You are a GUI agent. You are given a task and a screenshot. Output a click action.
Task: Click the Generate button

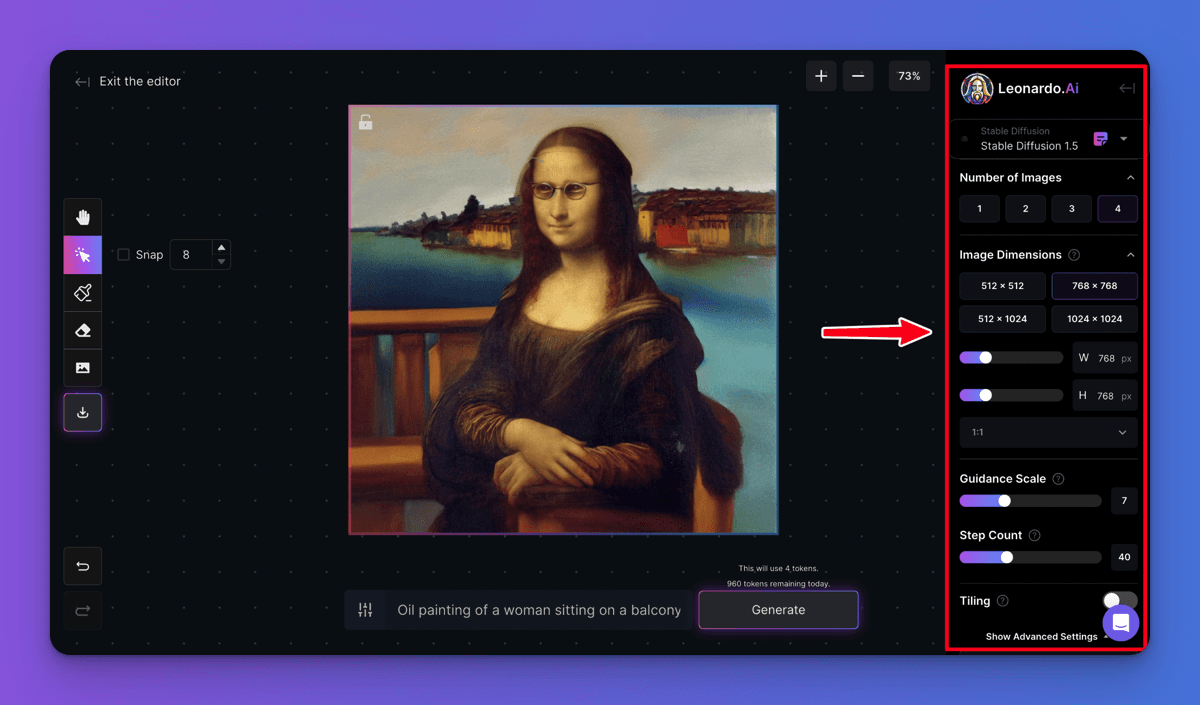coord(778,610)
